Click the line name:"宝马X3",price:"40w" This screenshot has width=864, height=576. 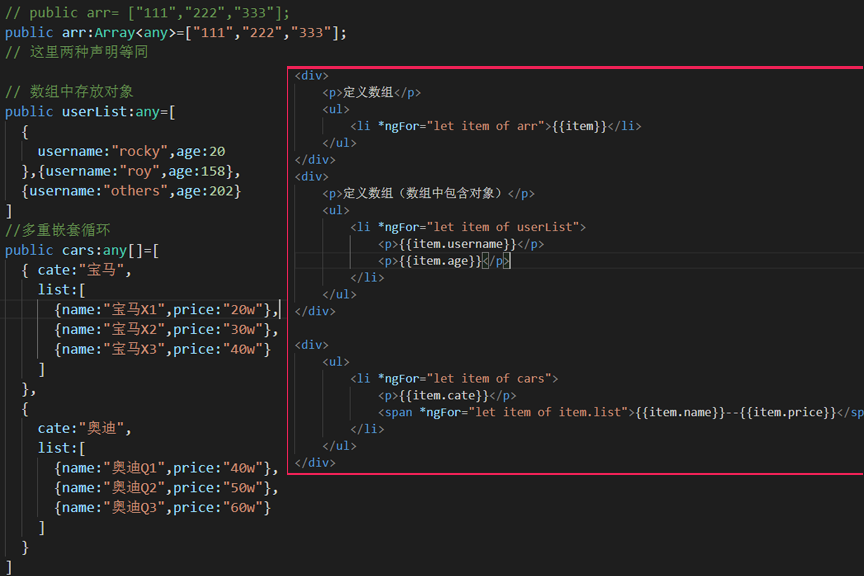coord(163,349)
